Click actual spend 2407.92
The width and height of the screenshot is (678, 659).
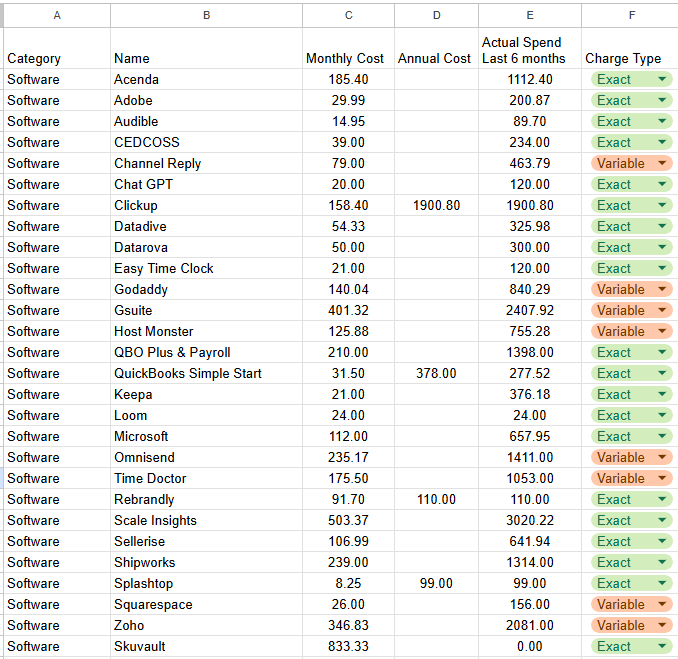click(530, 310)
